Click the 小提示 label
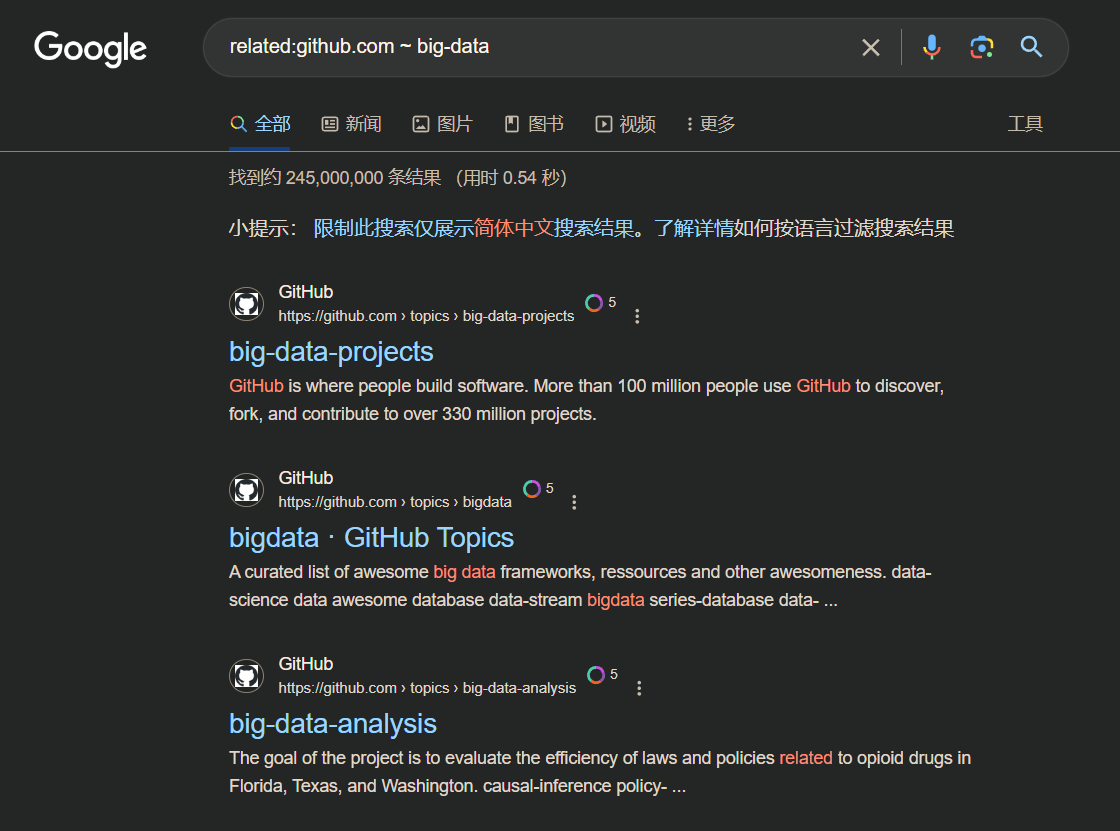The width and height of the screenshot is (1120, 831). 262,229
